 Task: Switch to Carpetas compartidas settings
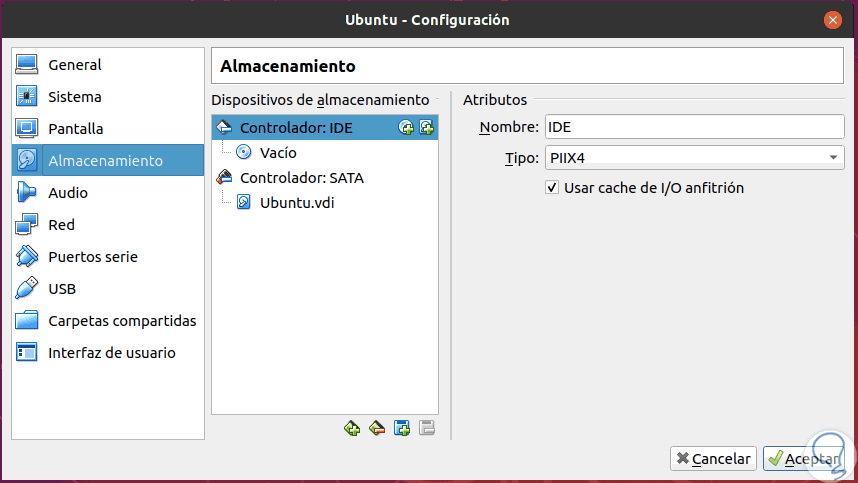tap(122, 321)
